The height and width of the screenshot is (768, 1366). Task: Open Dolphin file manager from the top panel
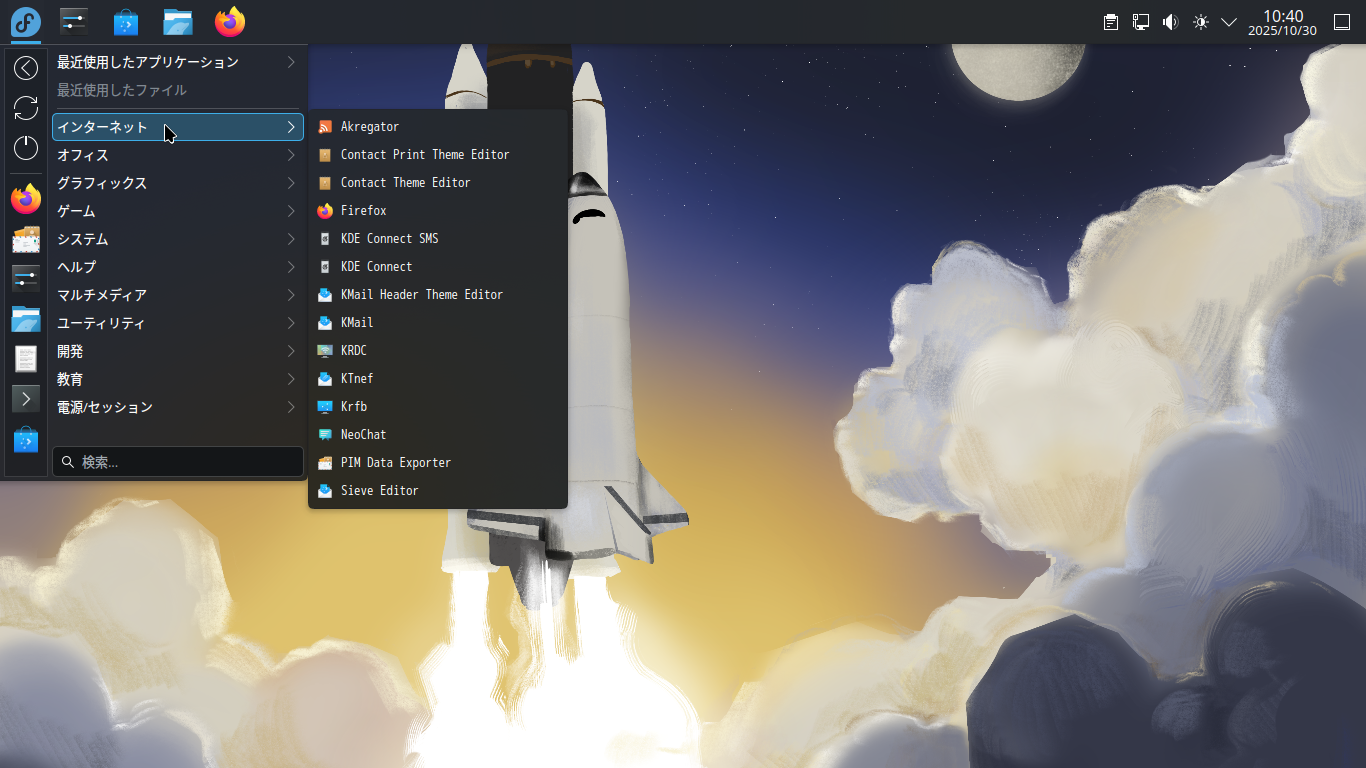pos(178,22)
